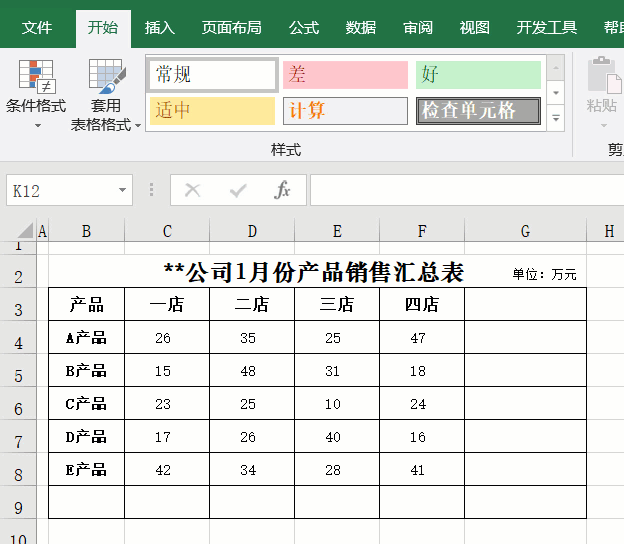
Task: Click the formula bar options dots handle
Action: point(151,190)
